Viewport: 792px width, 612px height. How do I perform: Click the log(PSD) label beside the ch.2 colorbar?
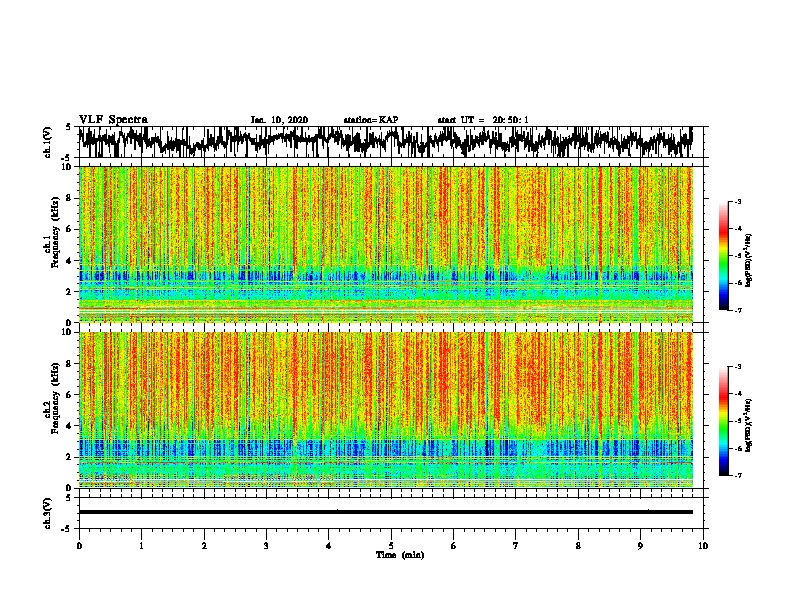749,425
